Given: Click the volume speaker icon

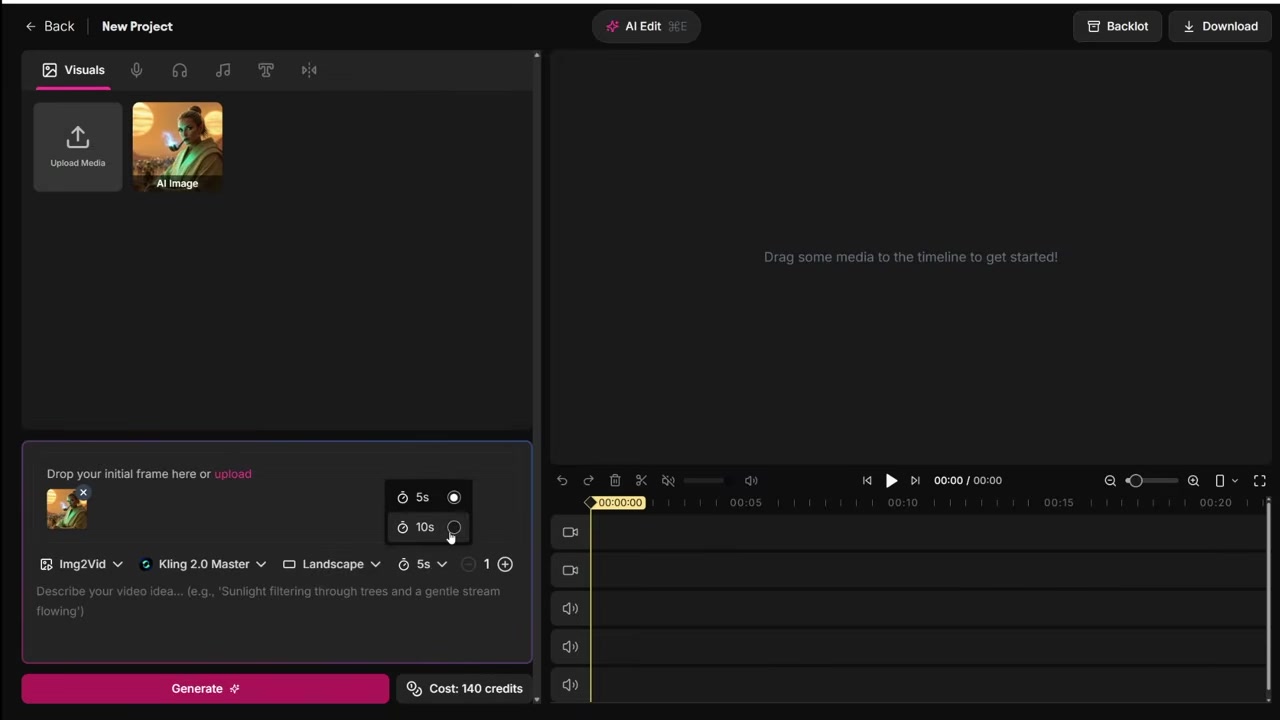Looking at the screenshot, I should [751, 481].
